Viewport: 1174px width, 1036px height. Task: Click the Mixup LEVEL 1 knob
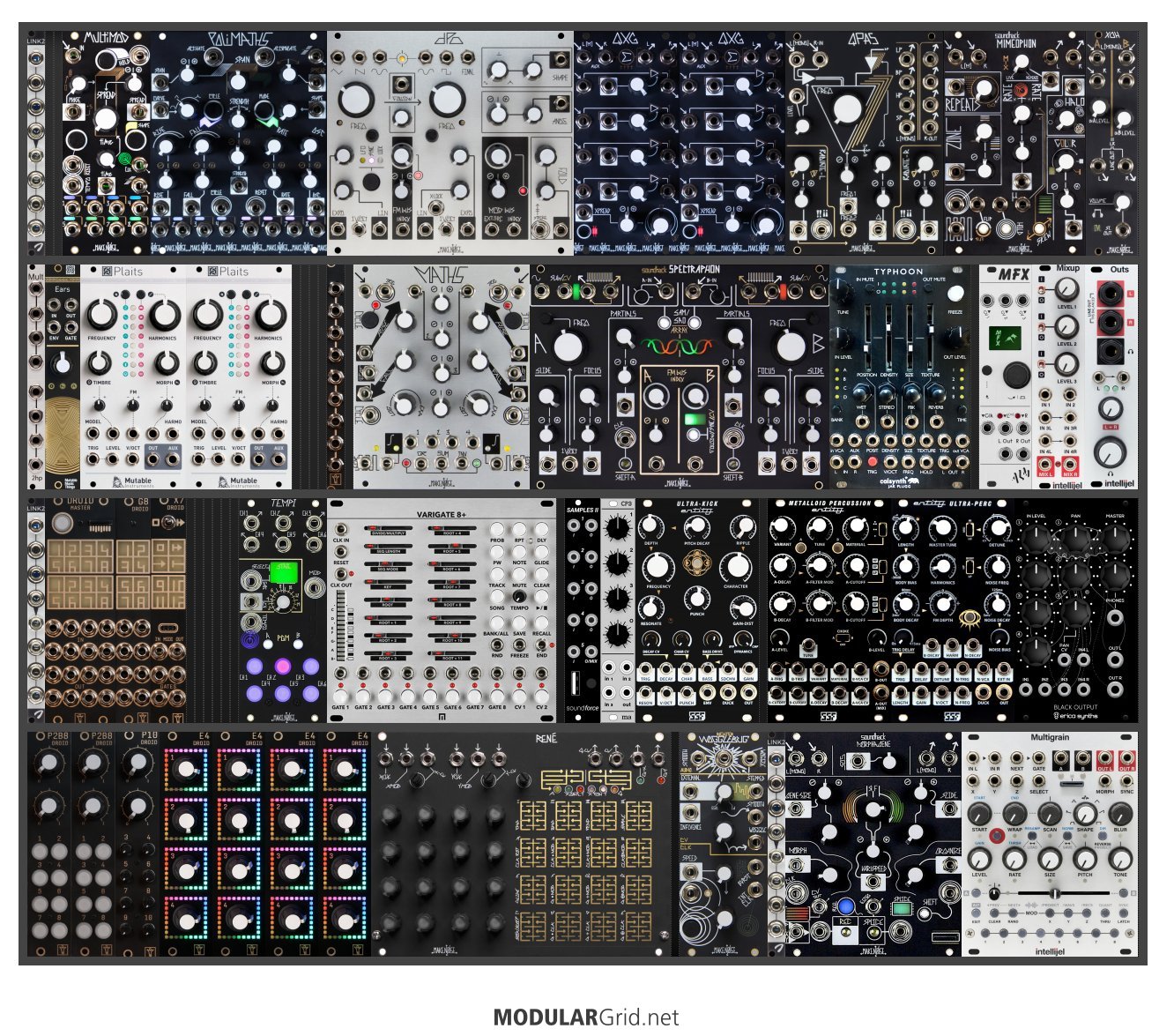tap(1066, 288)
